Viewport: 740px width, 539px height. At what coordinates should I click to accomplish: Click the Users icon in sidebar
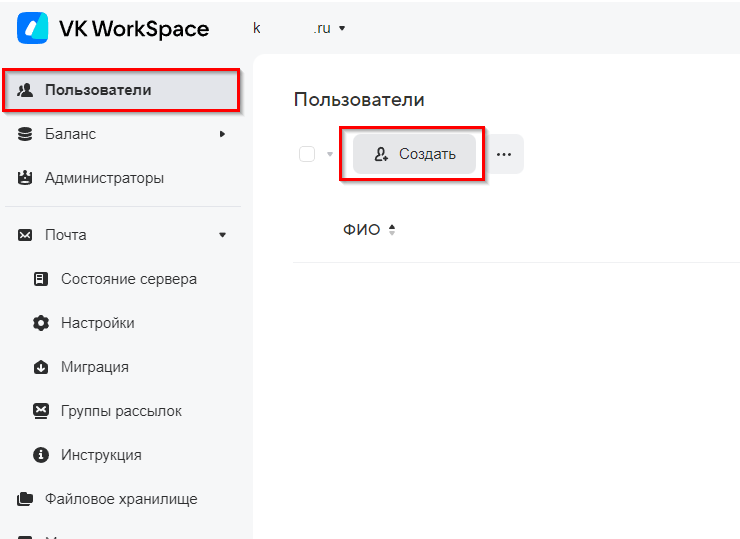click(x=26, y=90)
